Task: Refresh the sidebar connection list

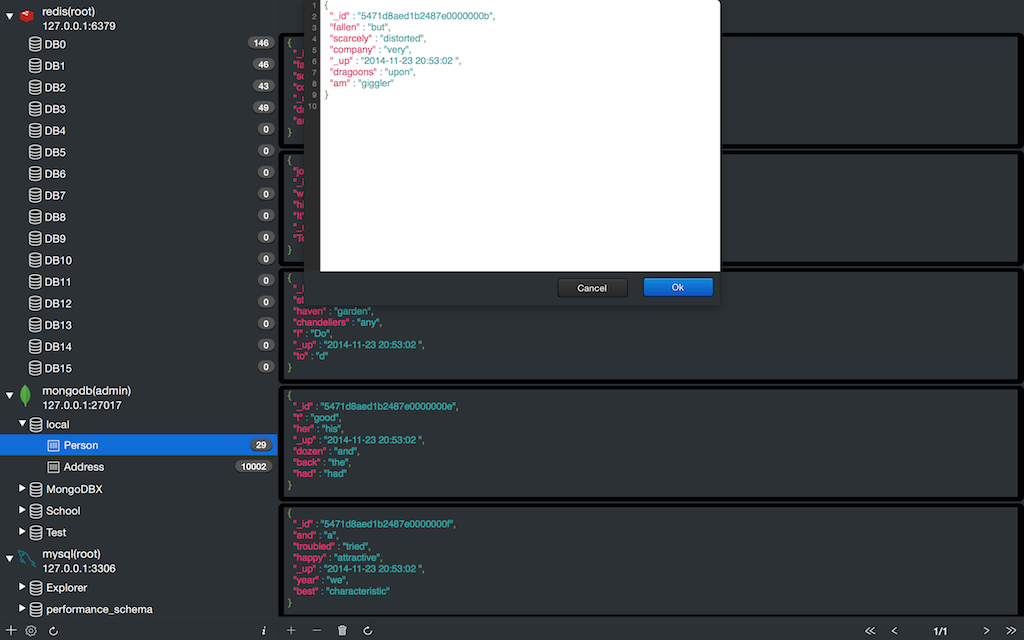Action: tap(53, 631)
